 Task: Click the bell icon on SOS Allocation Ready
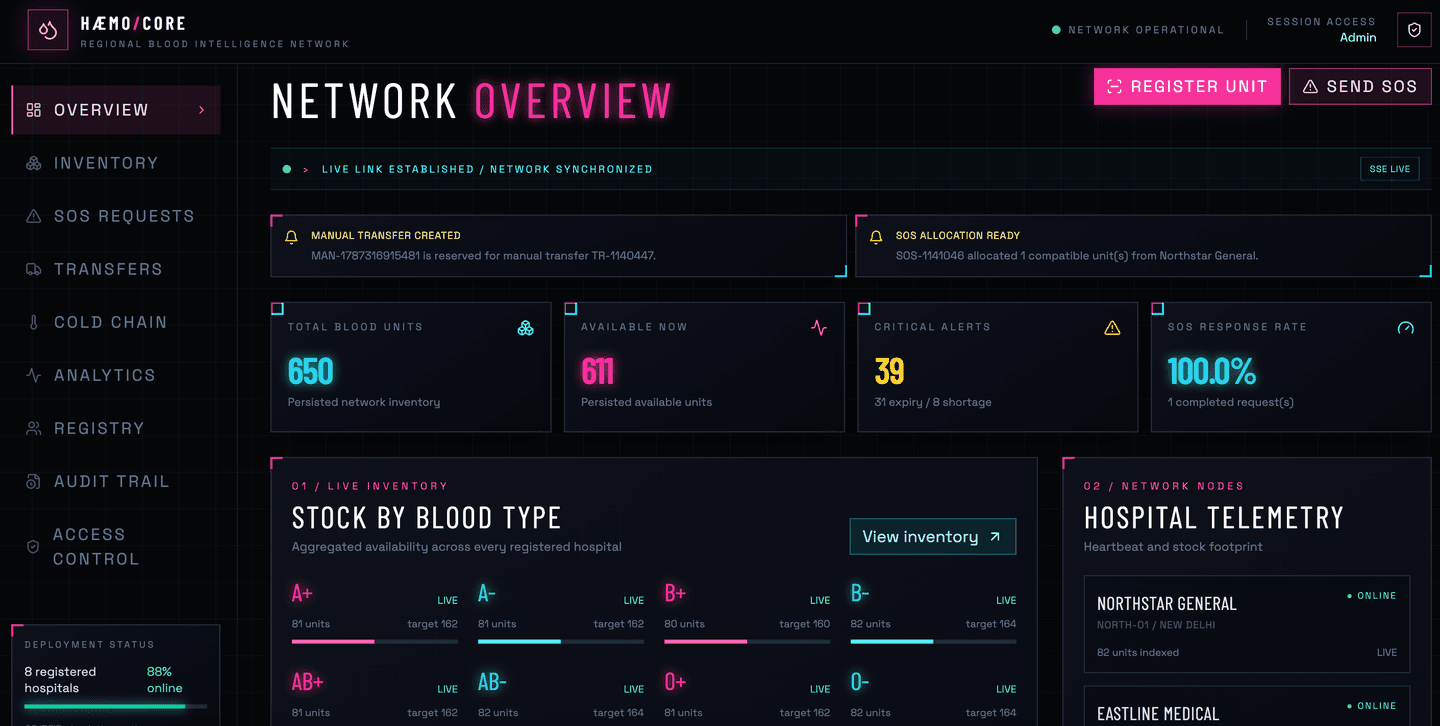click(876, 237)
